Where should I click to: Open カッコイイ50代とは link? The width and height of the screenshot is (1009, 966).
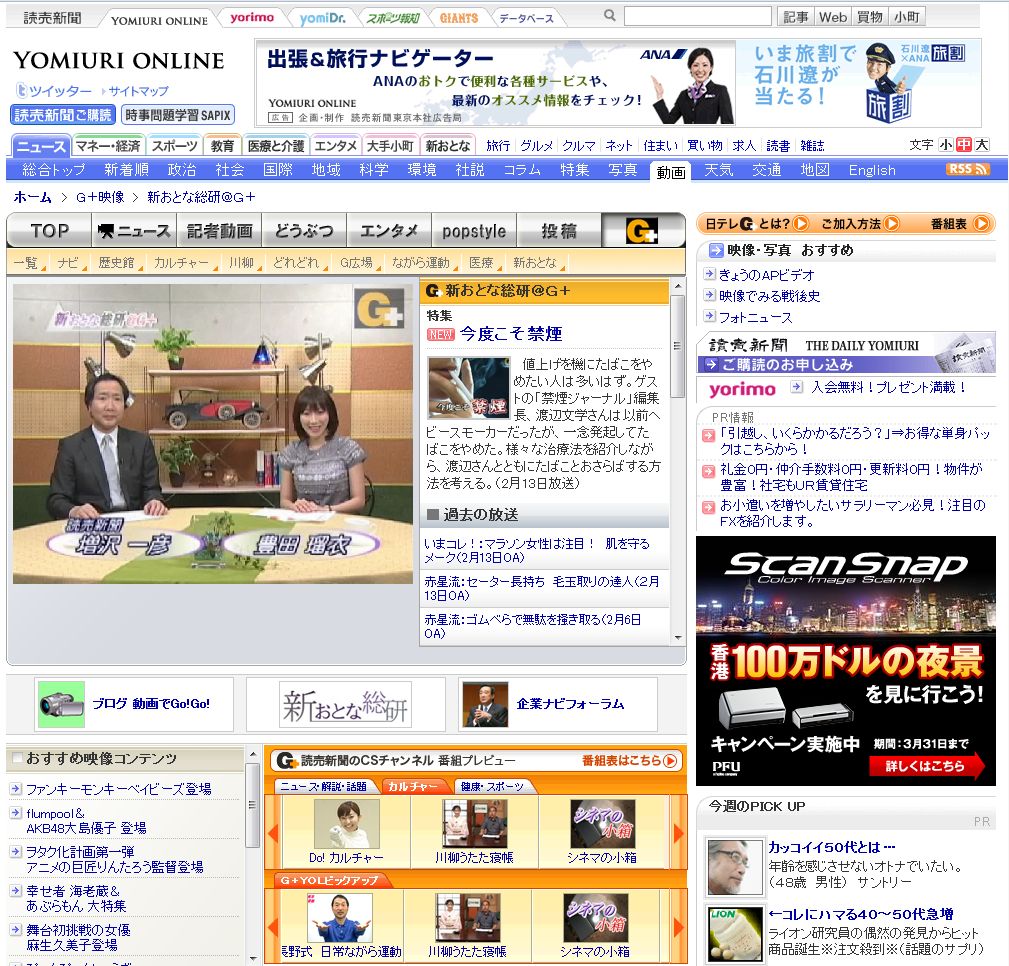(831, 847)
